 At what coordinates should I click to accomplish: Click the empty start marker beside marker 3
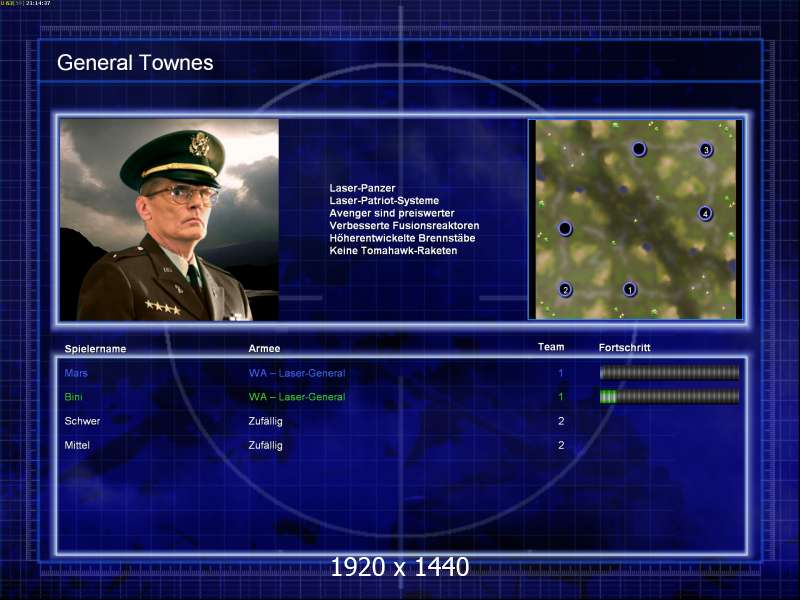[639, 149]
